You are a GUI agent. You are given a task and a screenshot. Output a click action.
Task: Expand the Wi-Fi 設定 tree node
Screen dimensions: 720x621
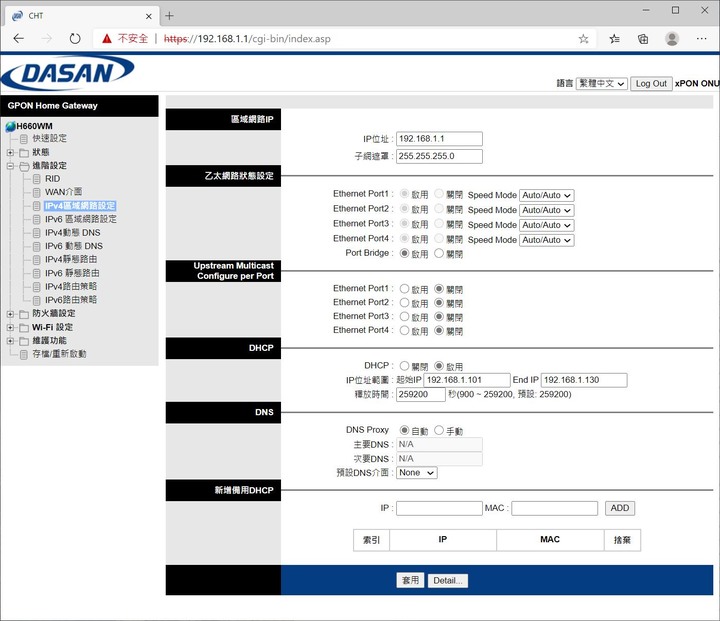pyautogui.click(x=10, y=327)
